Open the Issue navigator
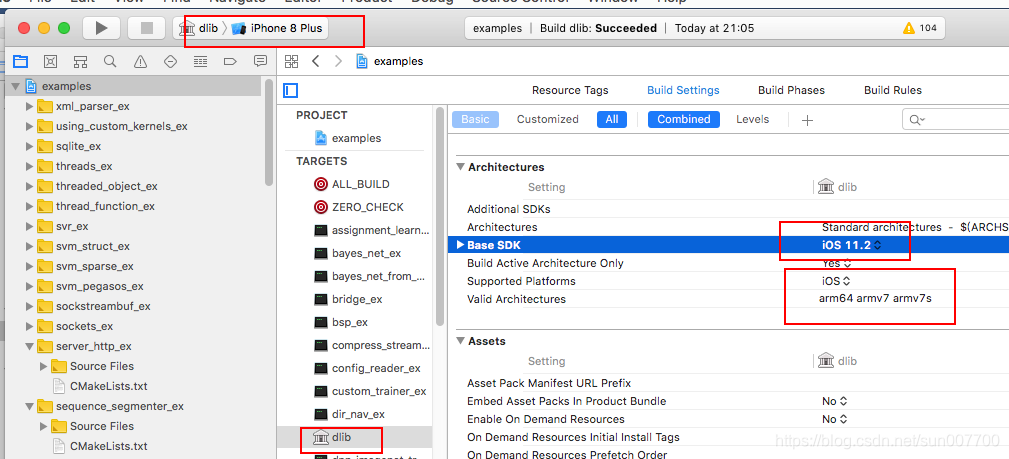This screenshot has width=1009, height=459. [x=140, y=62]
